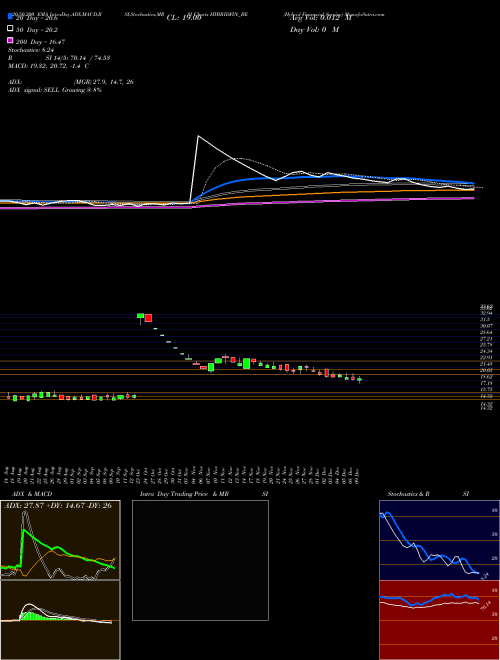
Task: Click the last green candlestick on the price chart
Action: [359, 380]
